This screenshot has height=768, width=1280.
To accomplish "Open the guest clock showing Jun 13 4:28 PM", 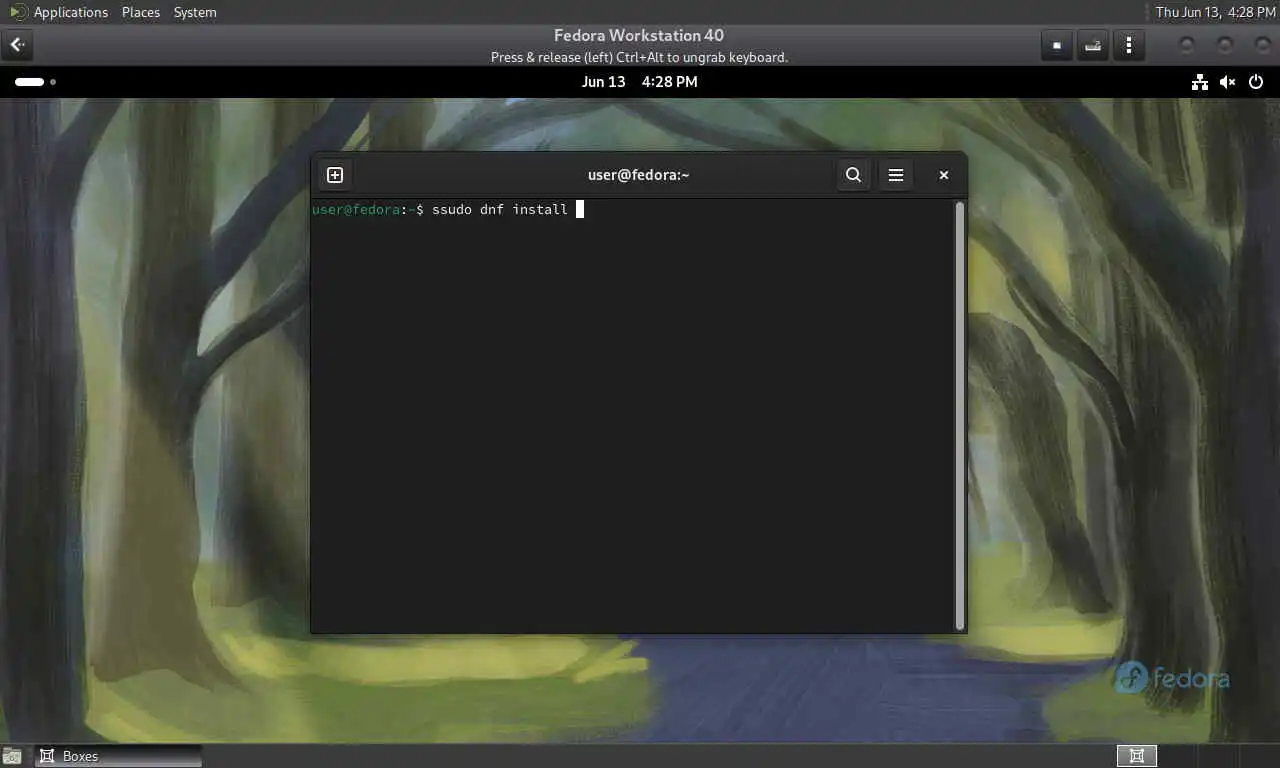I will coord(639,82).
